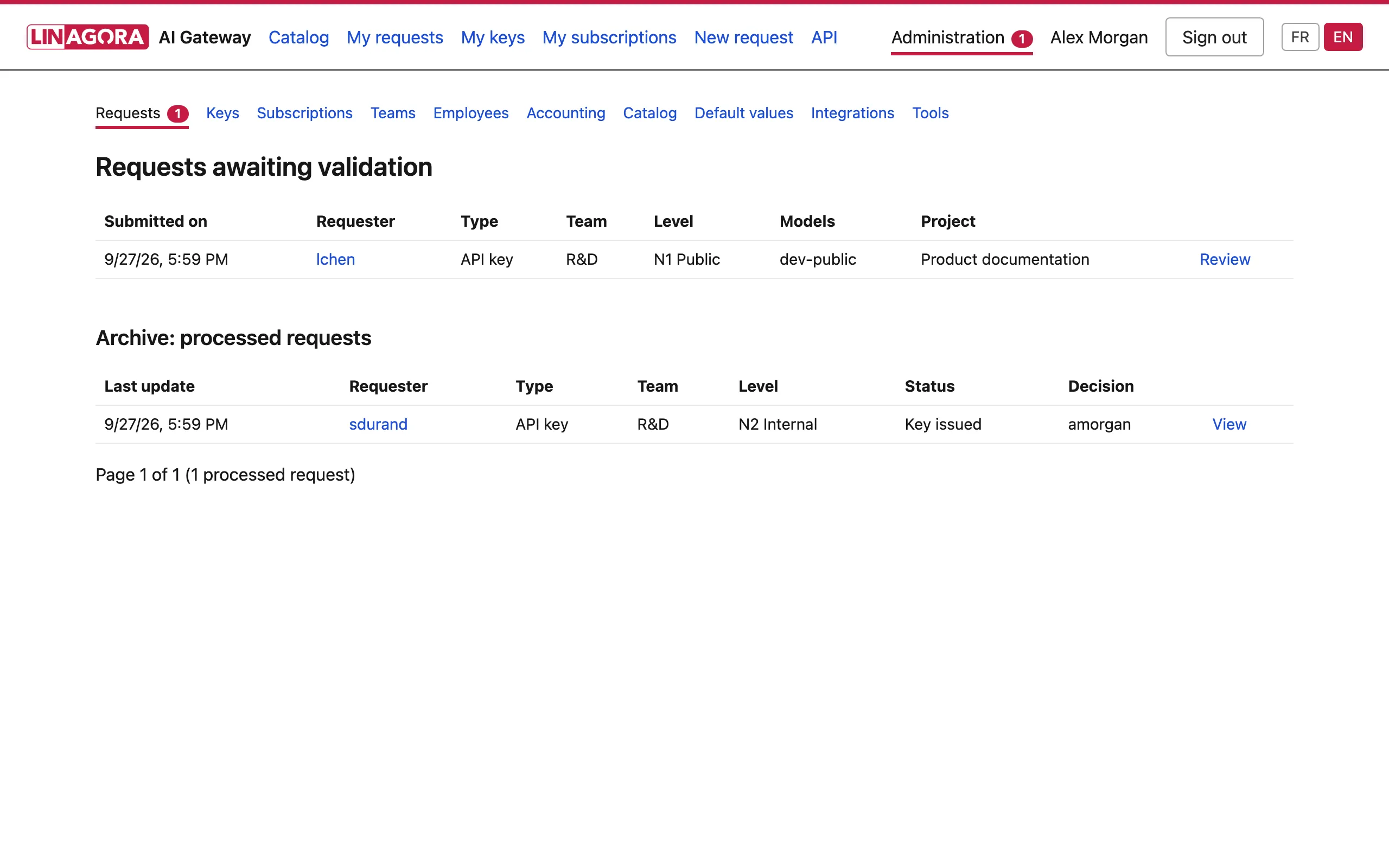Open My subscriptions page
The height and width of the screenshot is (868, 1389).
point(609,37)
